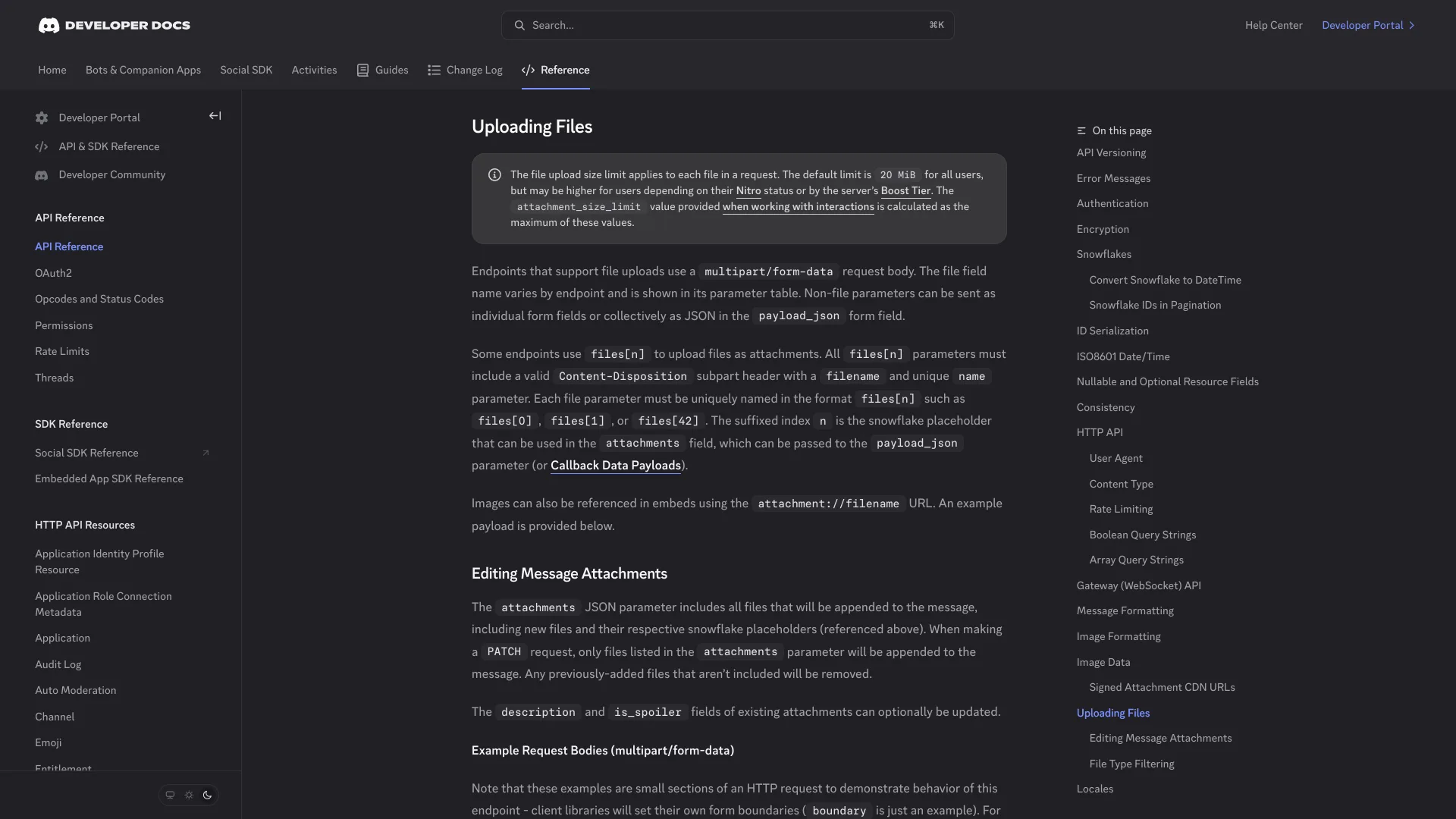Open Opcodes and Status Codes page
Screen dimensions: 1456x819
(x=99, y=299)
